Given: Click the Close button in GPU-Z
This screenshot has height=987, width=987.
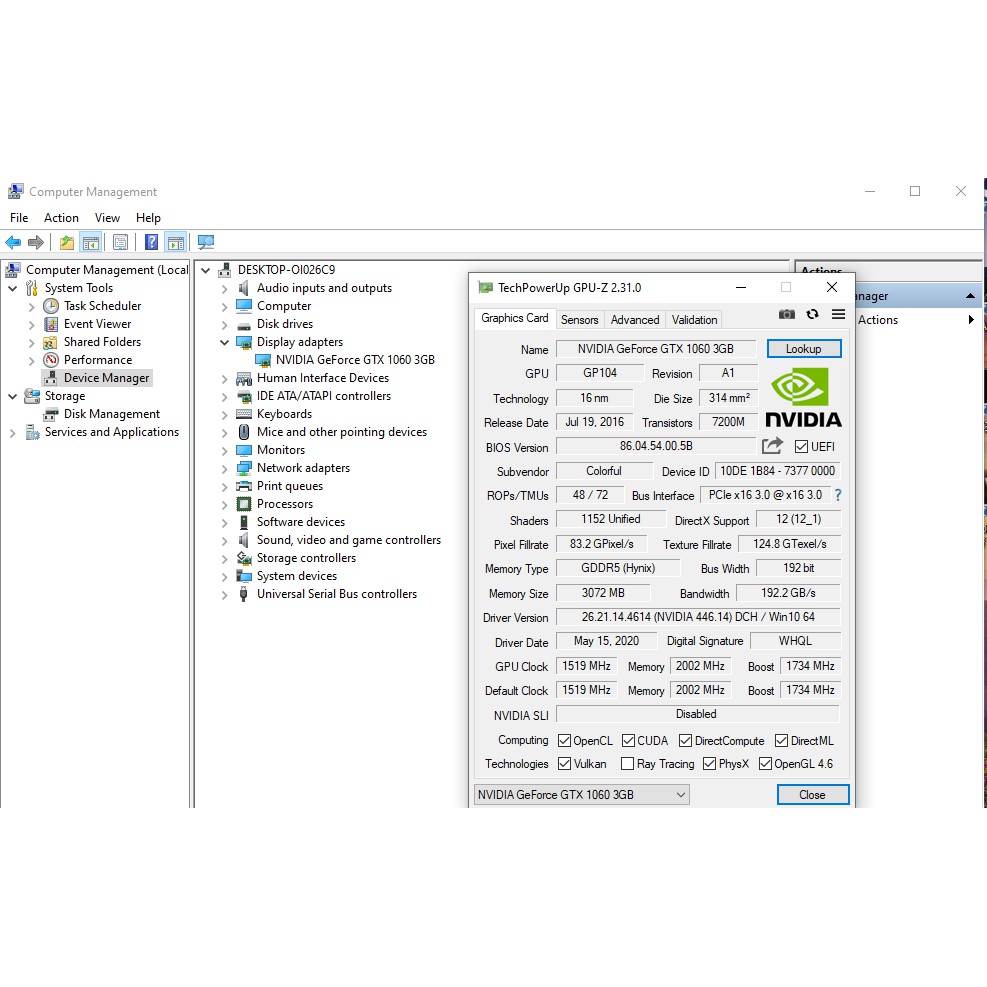Looking at the screenshot, I should pos(812,795).
